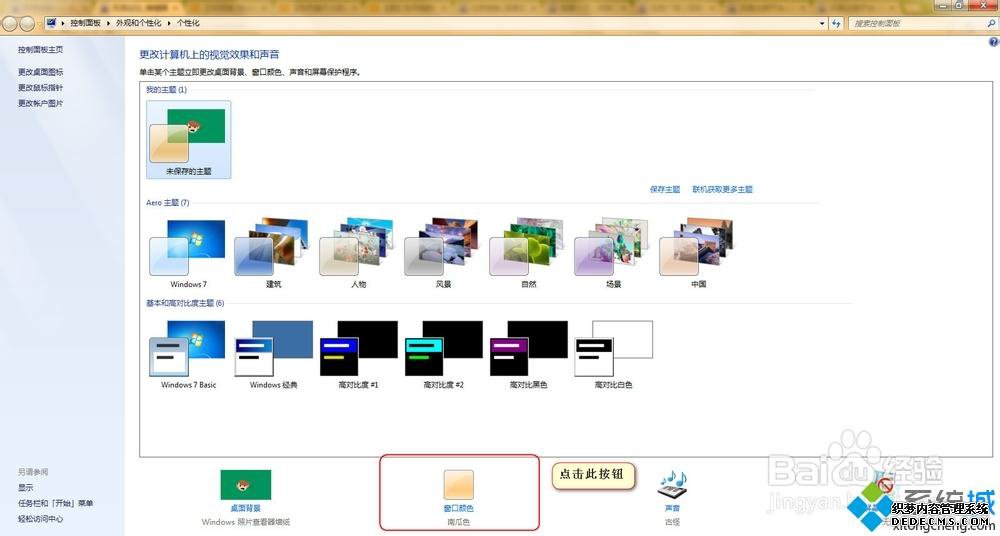Click the forward navigation arrow button
1000x536 pixels.
pyautogui.click(x=27, y=24)
